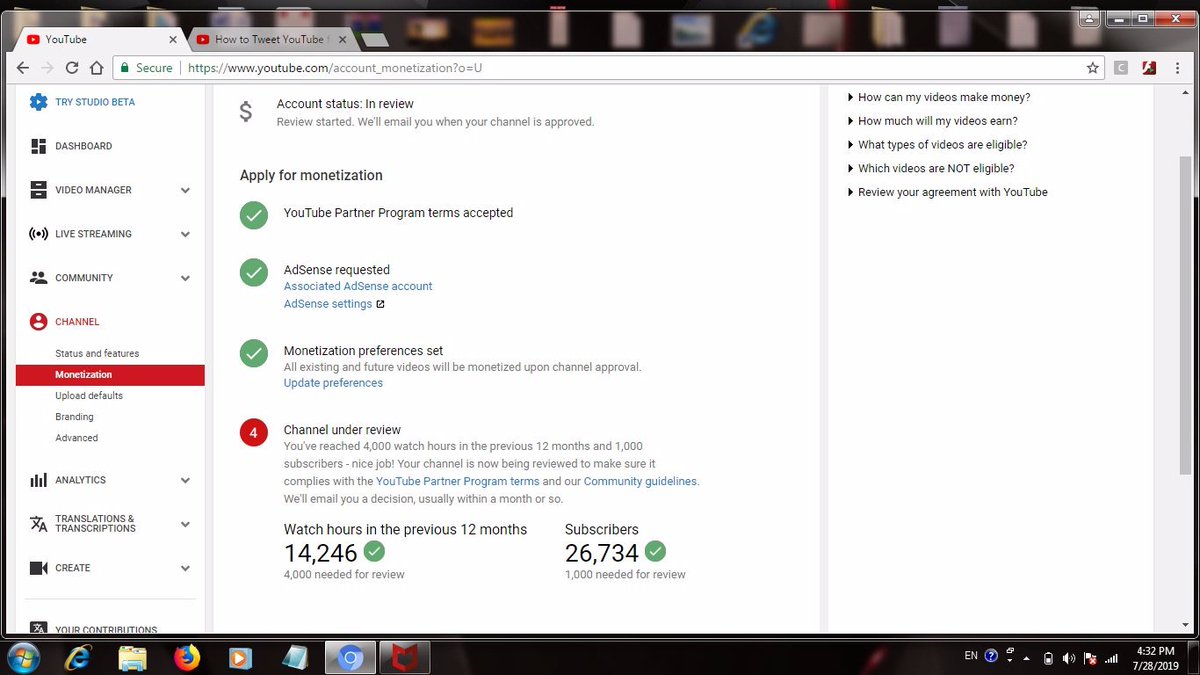
Task: Click the green check next to AdSense requested
Action: coord(254,272)
